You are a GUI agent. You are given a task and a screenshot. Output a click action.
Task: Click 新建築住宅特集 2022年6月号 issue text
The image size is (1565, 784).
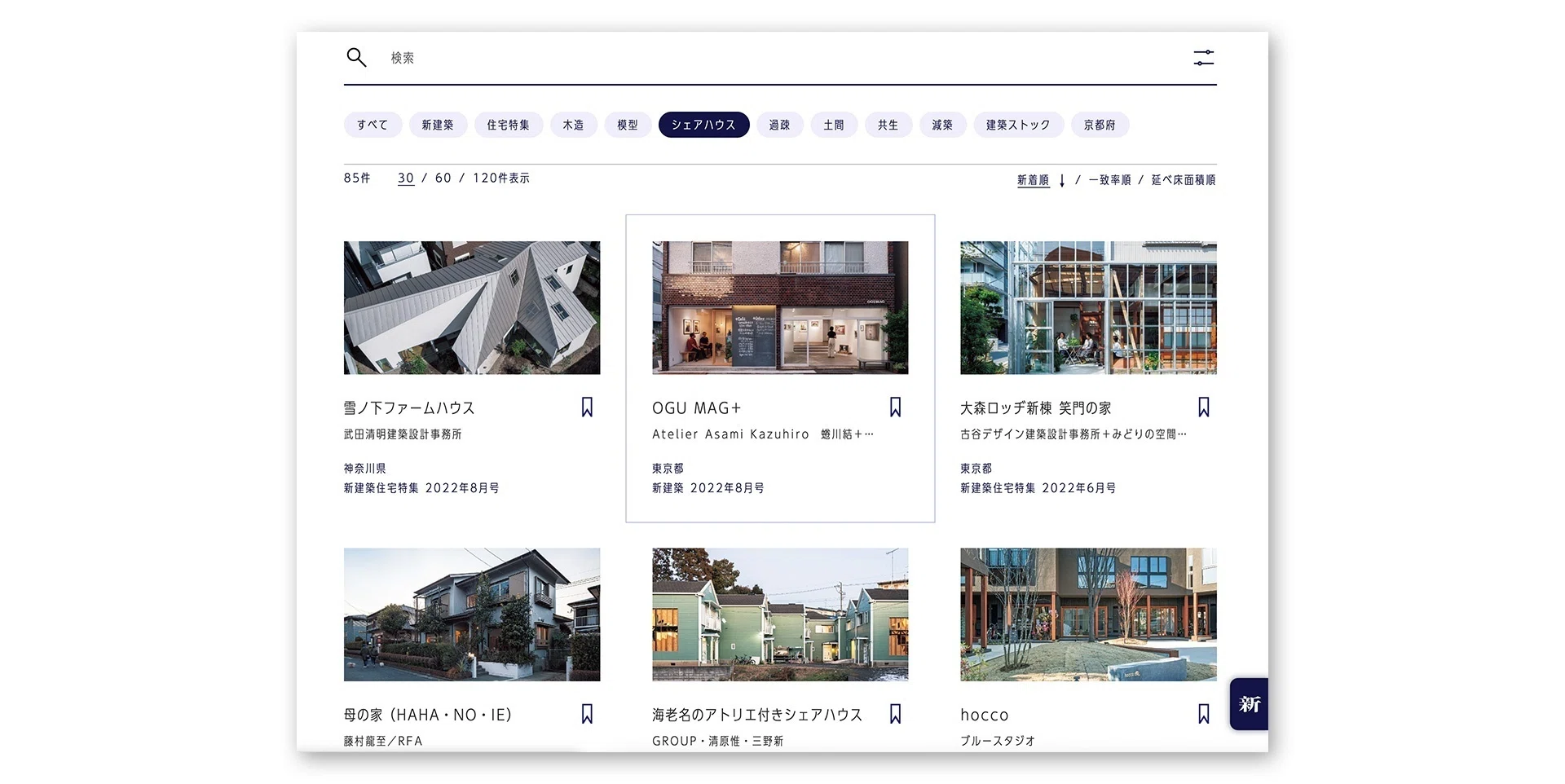[1038, 488]
